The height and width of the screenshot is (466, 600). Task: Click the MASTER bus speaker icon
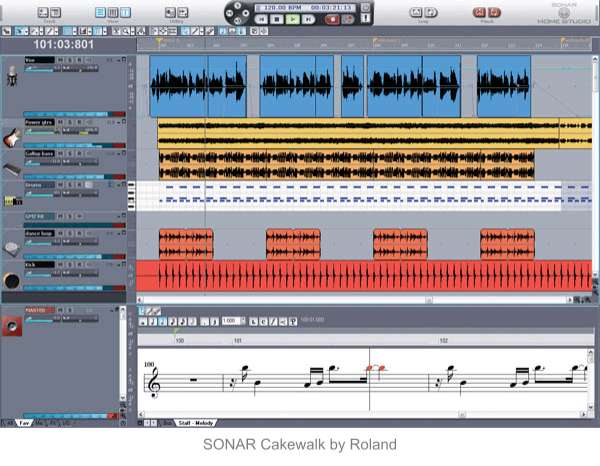12,327
